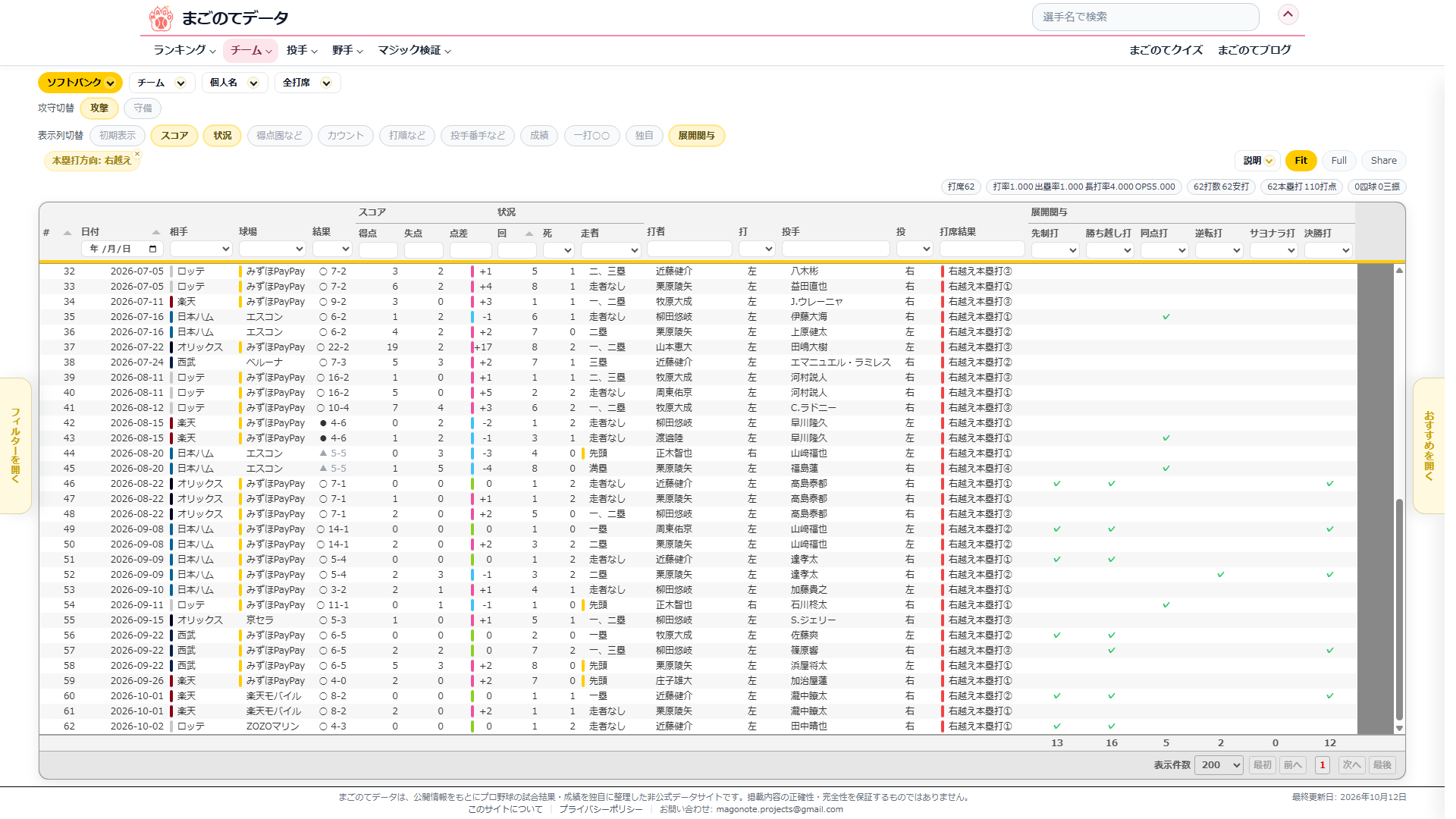Click 決勝打 checkmark in row 49
This screenshot has height=819, width=1456.
pyautogui.click(x=1329, y=529)
